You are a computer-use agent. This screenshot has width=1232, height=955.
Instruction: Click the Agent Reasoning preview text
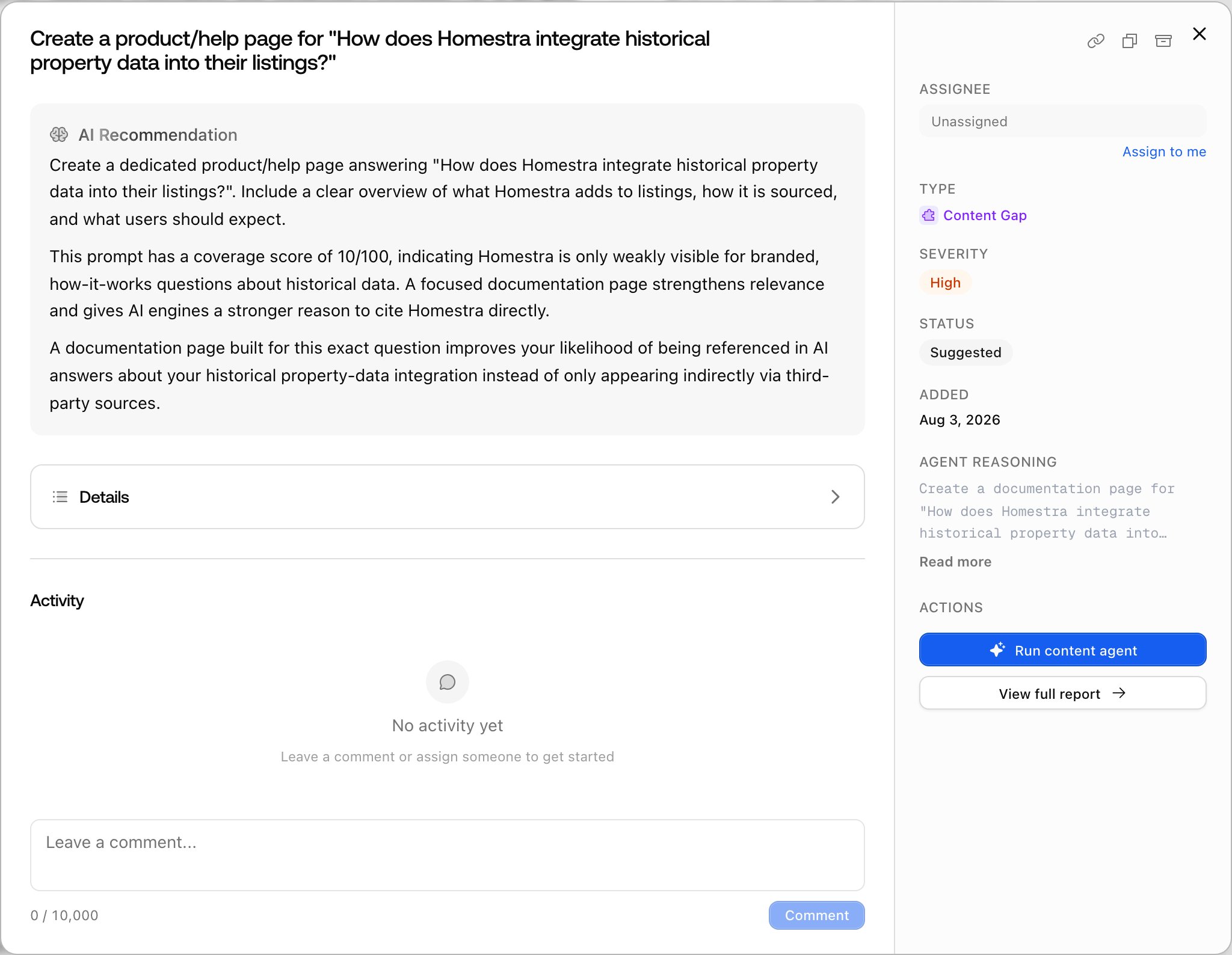coord(1047,511)
